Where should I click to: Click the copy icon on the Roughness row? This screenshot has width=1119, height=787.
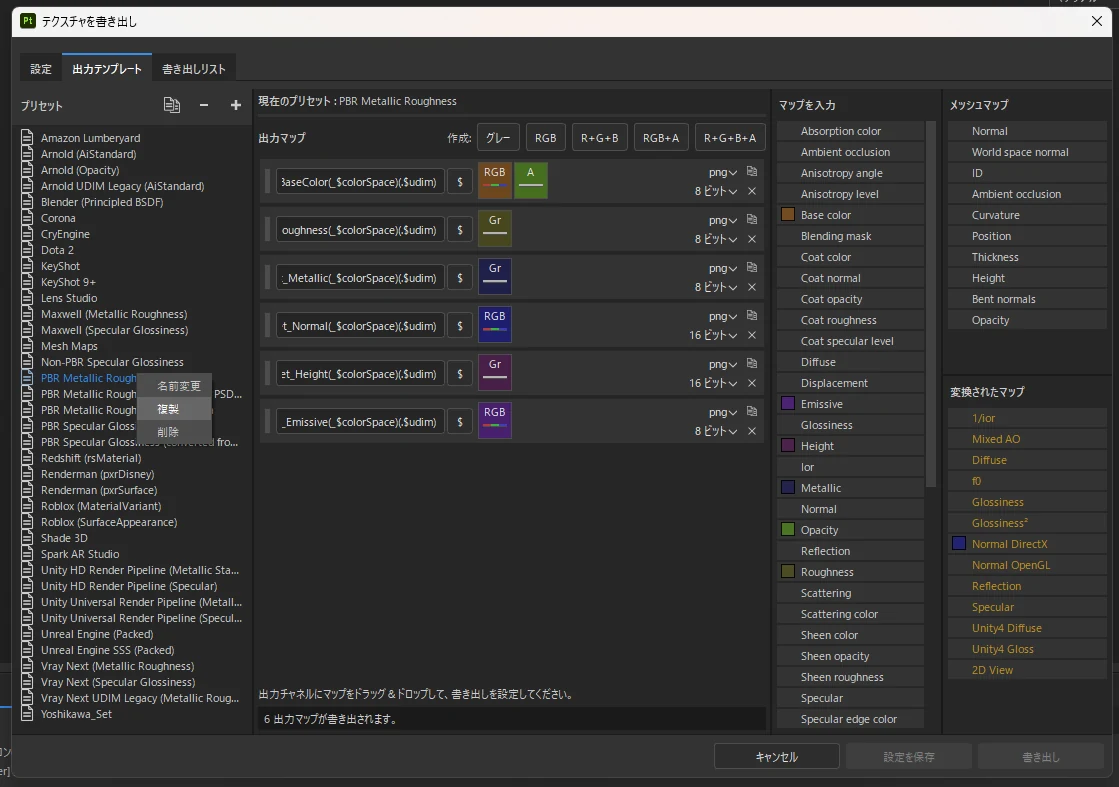(x=751, y=219)
